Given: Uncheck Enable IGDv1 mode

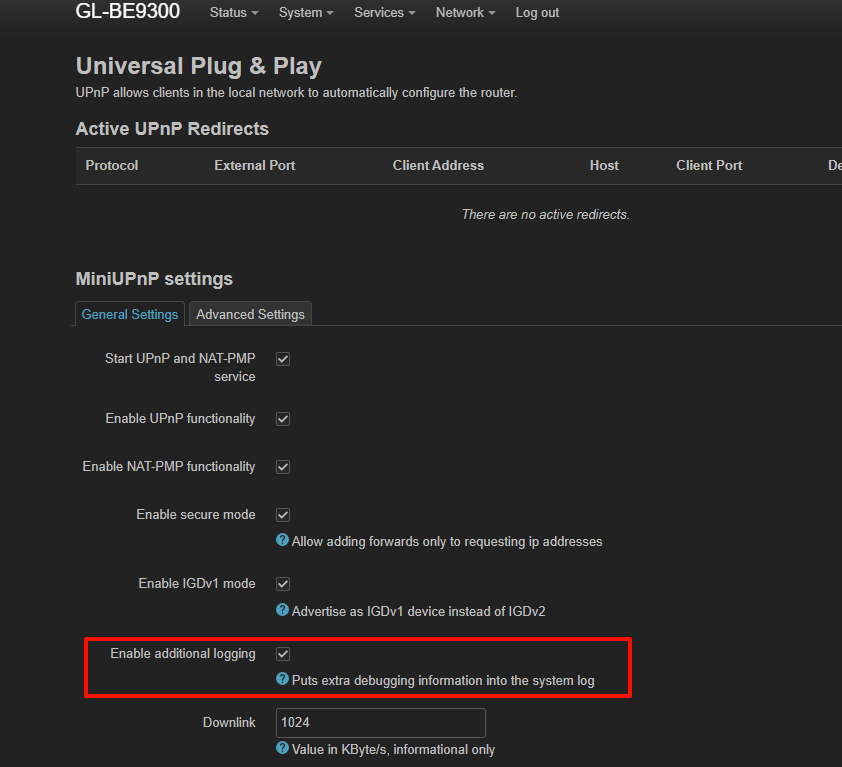Looking at the screenshot, I should [x=283, y=584].
